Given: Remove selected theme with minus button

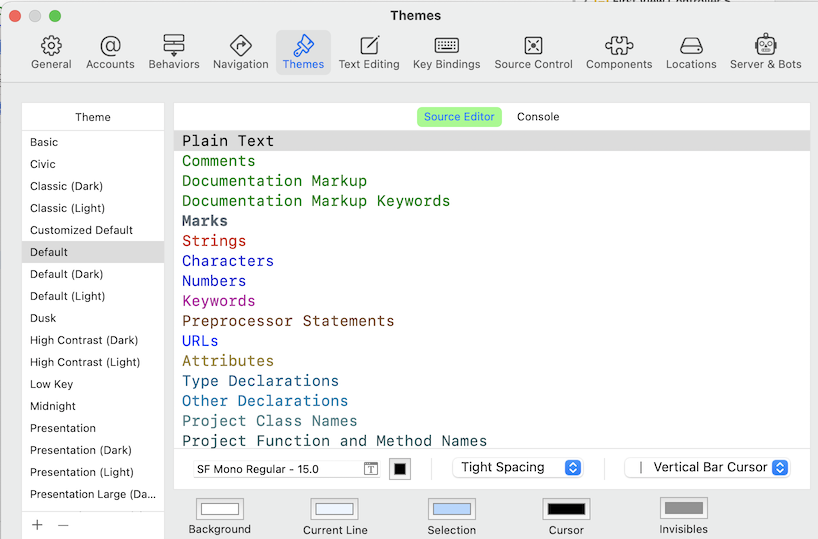Looking at the screenshot, I should [63, 525].
